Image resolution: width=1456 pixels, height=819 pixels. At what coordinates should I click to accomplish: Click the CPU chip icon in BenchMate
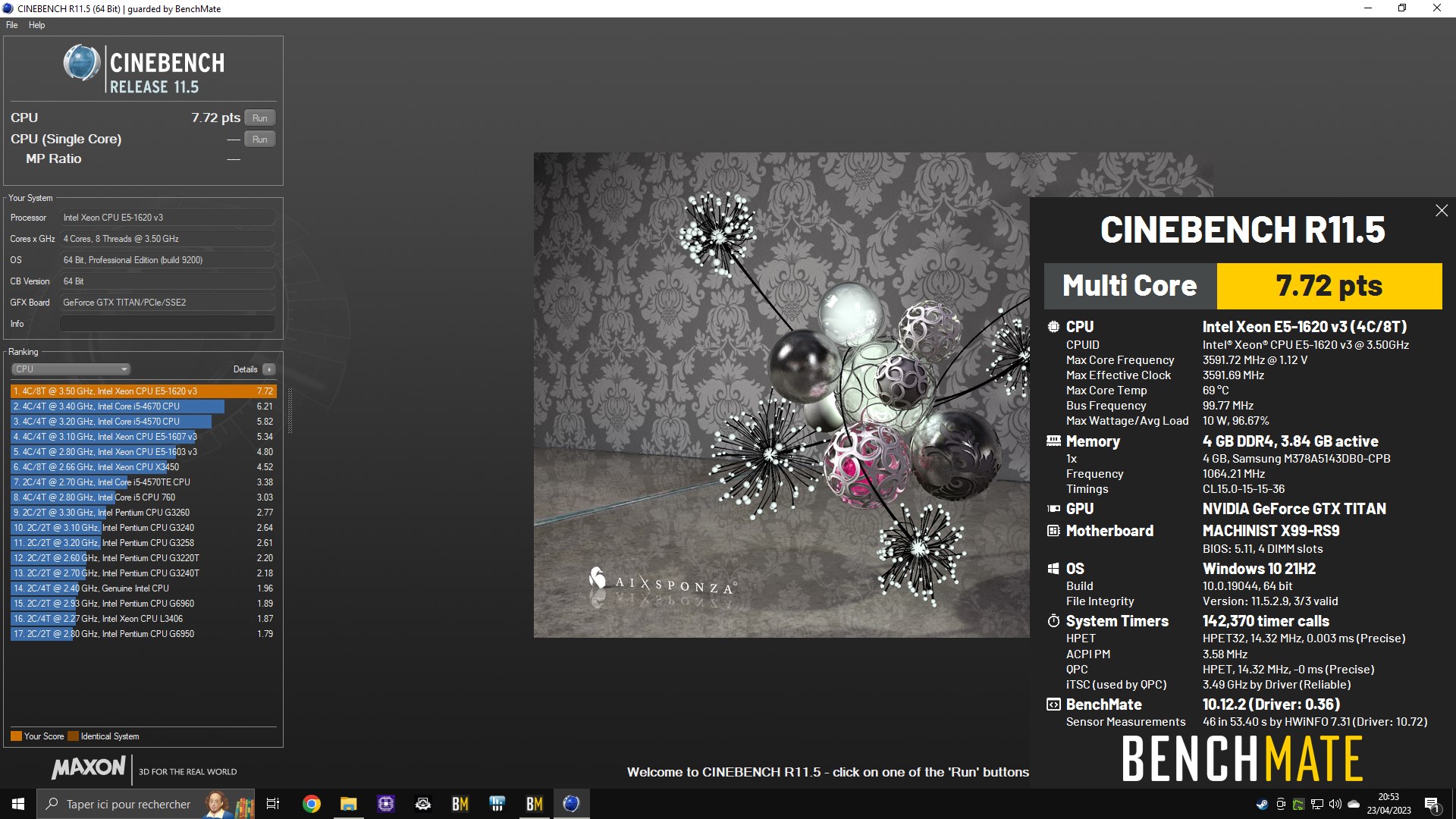point(1053,327)
